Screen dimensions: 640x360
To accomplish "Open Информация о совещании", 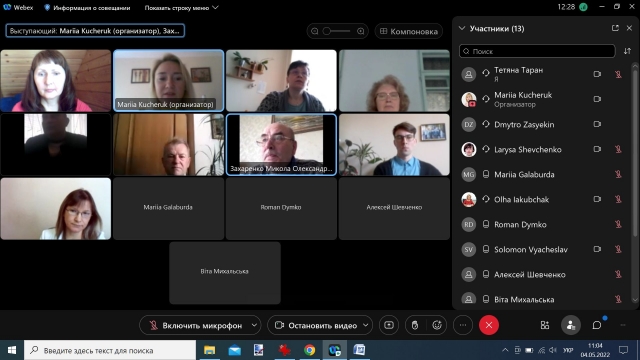I will click(x=87, y=8).
